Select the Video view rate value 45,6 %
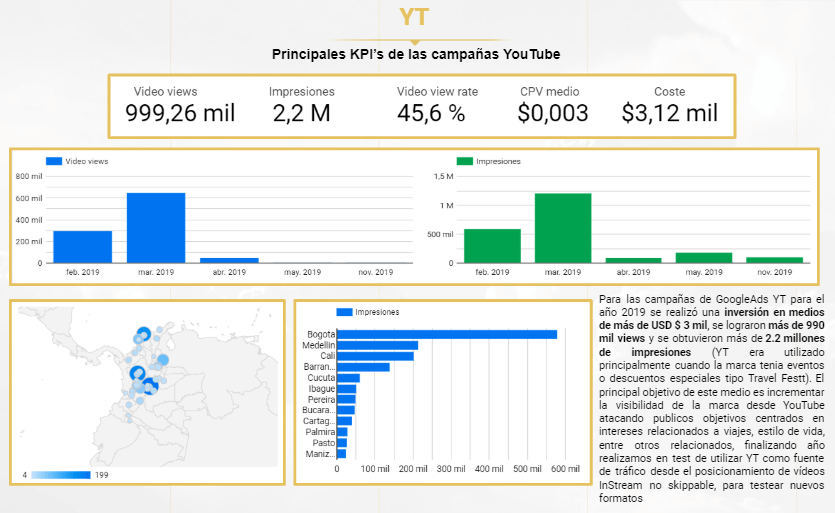 431,113
